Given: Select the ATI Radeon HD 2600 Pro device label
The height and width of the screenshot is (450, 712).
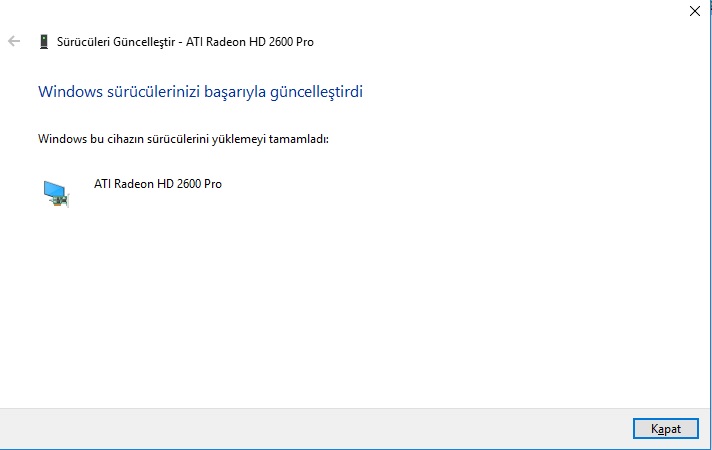Looking at the screenshot, I should click(158, 184).
